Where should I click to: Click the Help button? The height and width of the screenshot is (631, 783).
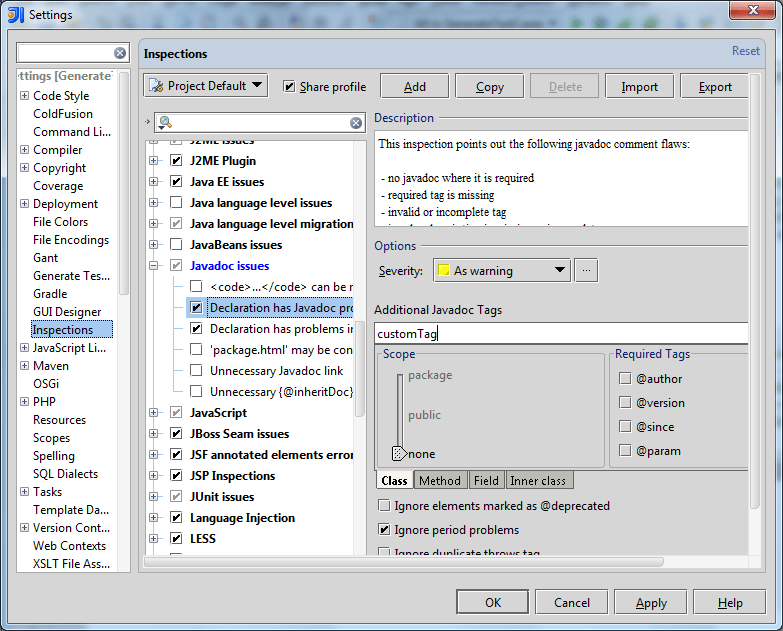730,602
